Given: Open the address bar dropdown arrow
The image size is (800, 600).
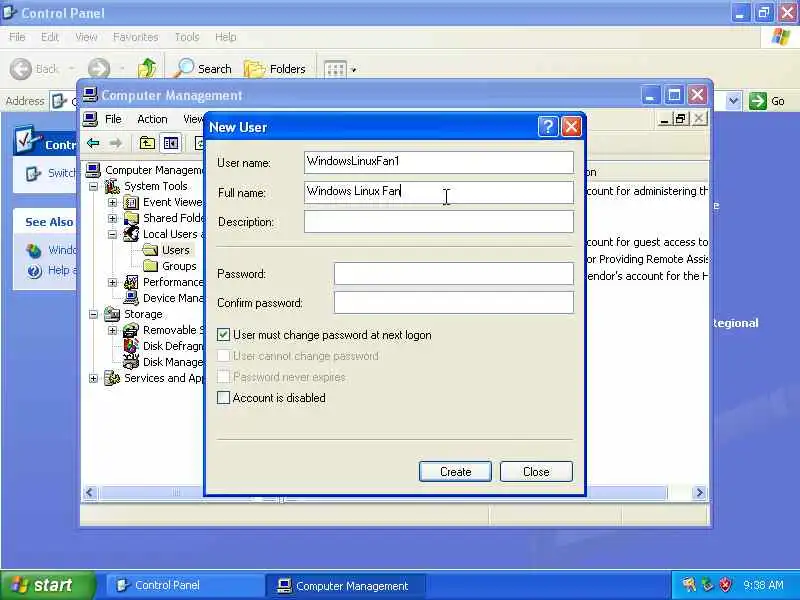Looking at the screenshot, I should (x=733, y=101).
